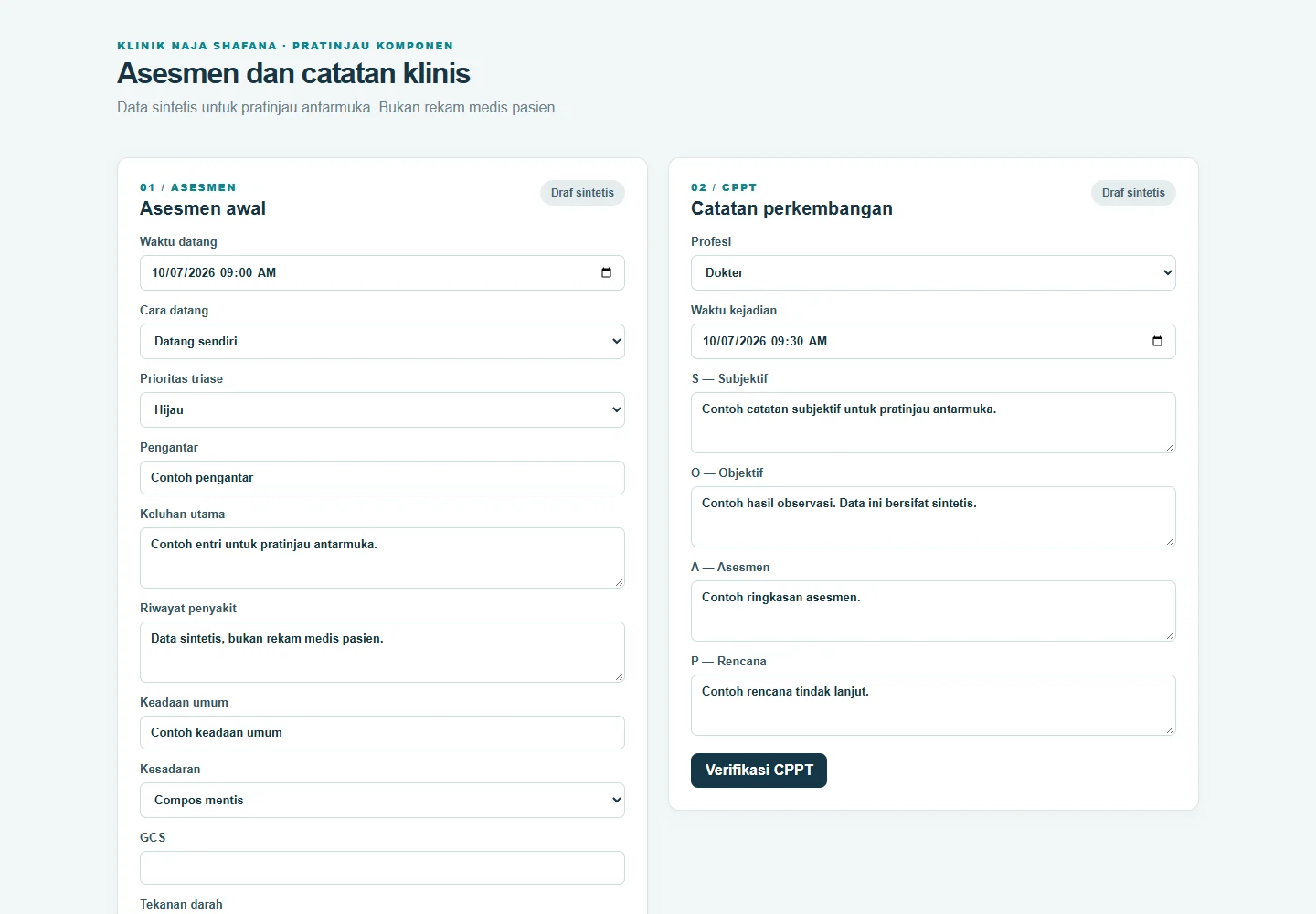
Task: Focus the Keadaan umum input
Action: (x=382, y=732)
